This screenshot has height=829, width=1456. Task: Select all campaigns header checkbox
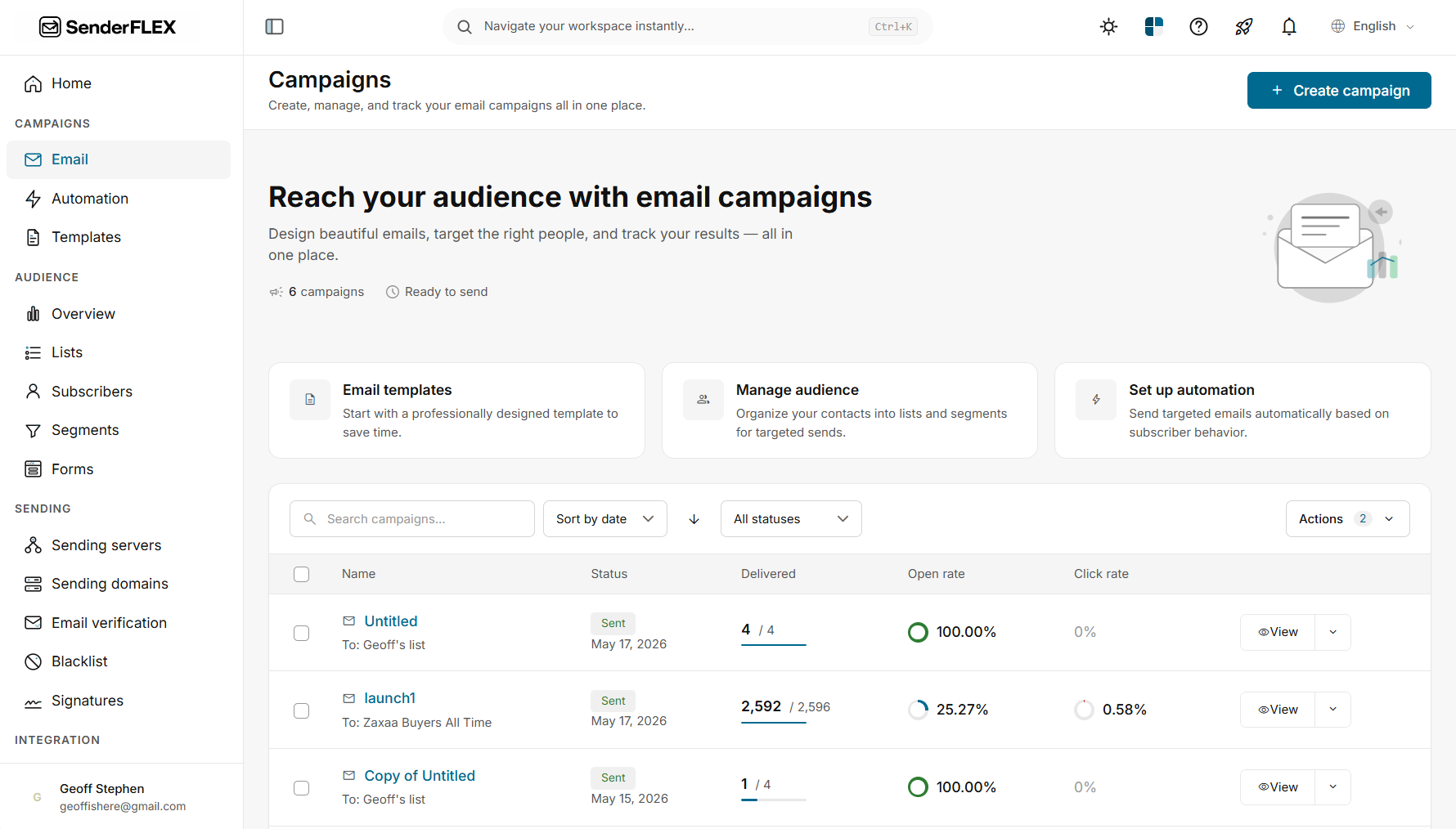pos(302,574)
